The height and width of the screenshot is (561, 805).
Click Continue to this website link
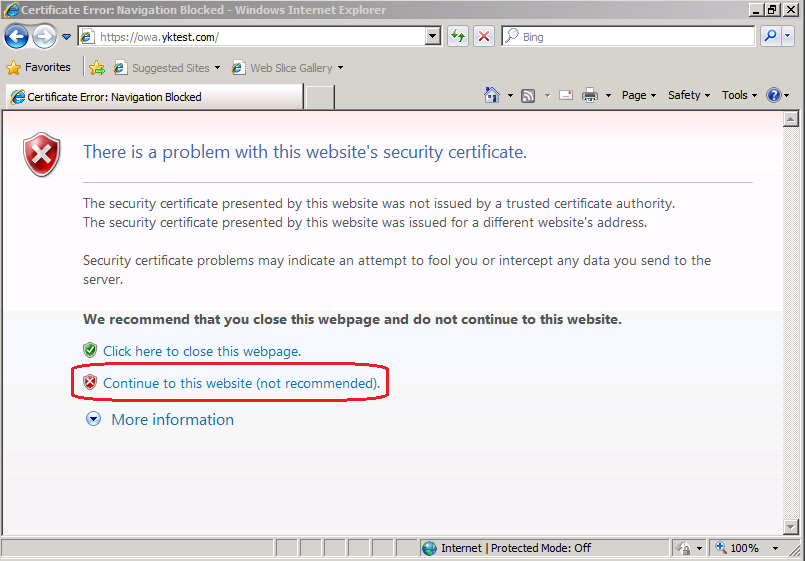241,383
